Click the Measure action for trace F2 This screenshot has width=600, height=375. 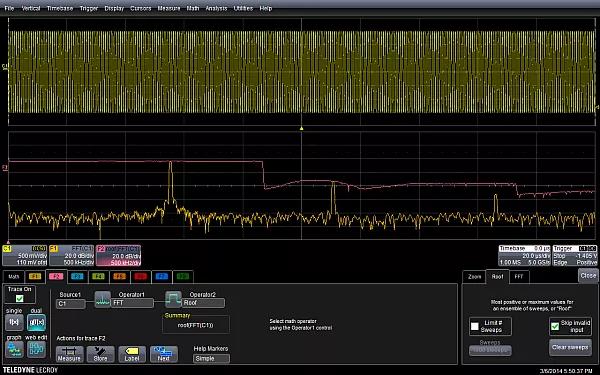[69, 354]
